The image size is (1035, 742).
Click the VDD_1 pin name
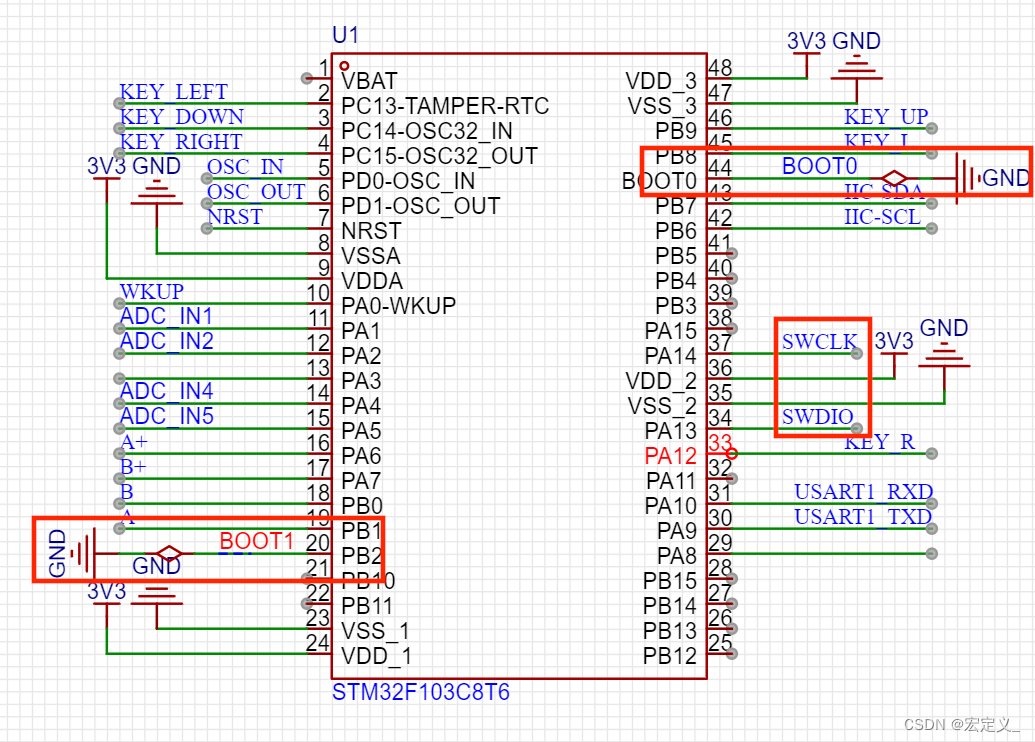[x=376, y=656]
